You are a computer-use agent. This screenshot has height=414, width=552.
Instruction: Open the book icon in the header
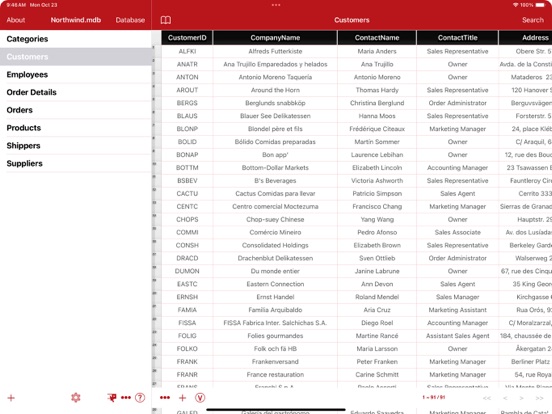pos(166,20)
